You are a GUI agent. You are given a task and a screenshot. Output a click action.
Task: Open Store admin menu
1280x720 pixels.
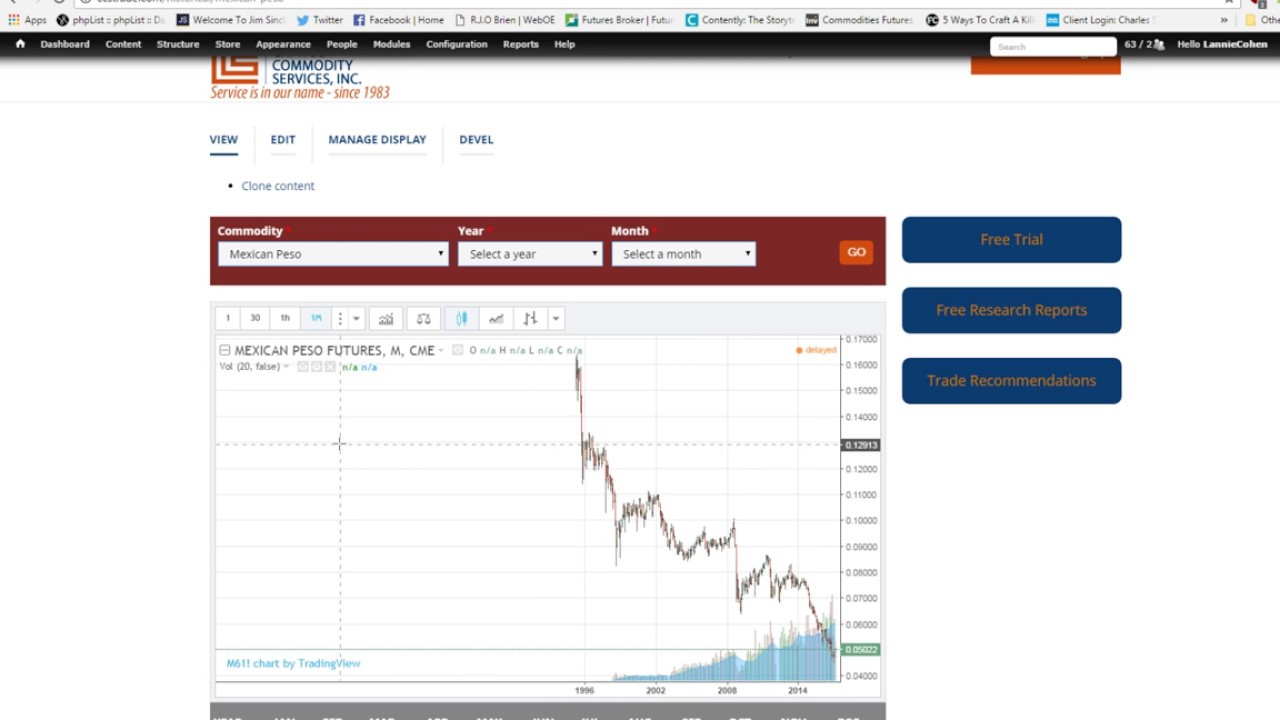pos(228,44)
